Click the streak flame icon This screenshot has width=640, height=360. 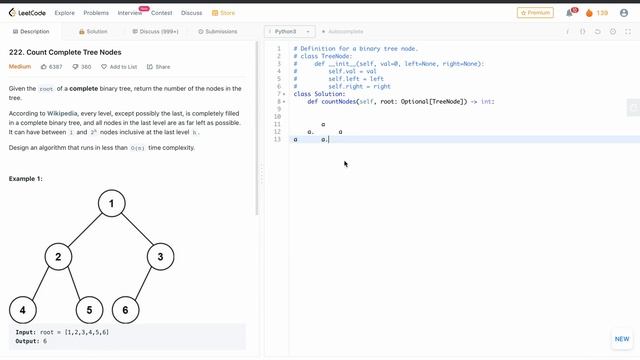(x=589, y=13)
